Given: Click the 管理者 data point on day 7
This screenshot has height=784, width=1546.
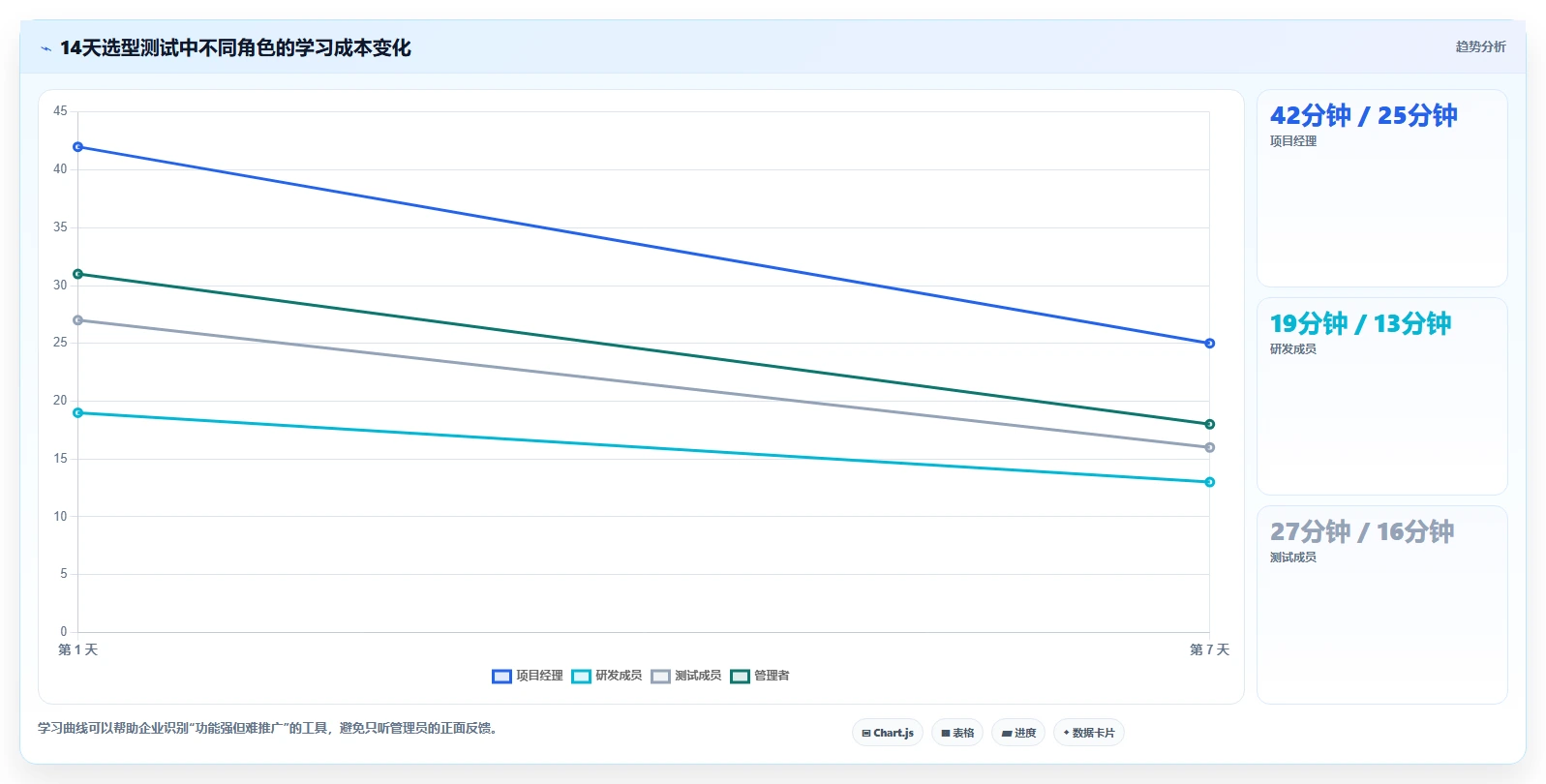Looking at the screenshot, I should tap(1209, 424).
